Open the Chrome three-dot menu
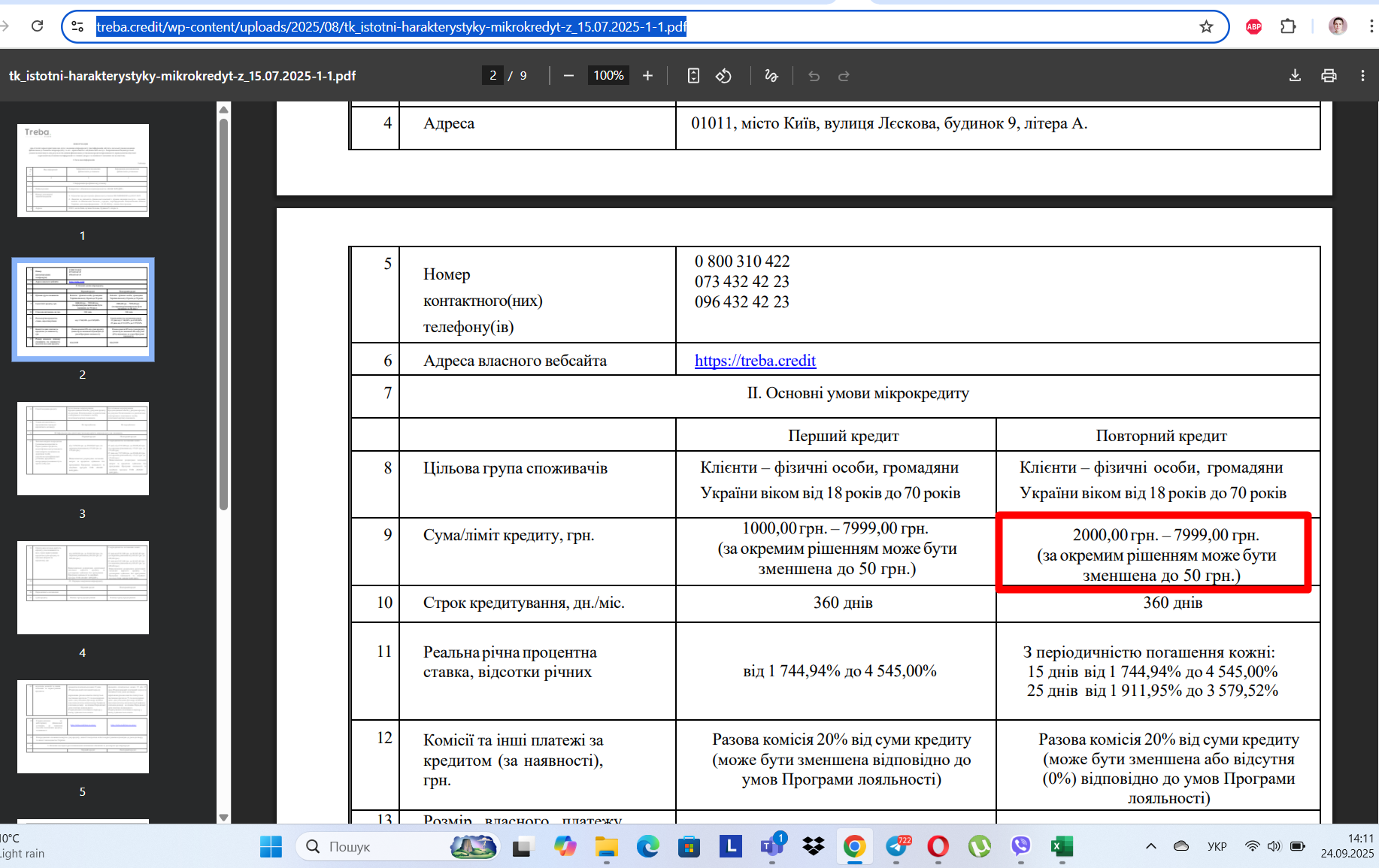 (x=1371, y=27)
